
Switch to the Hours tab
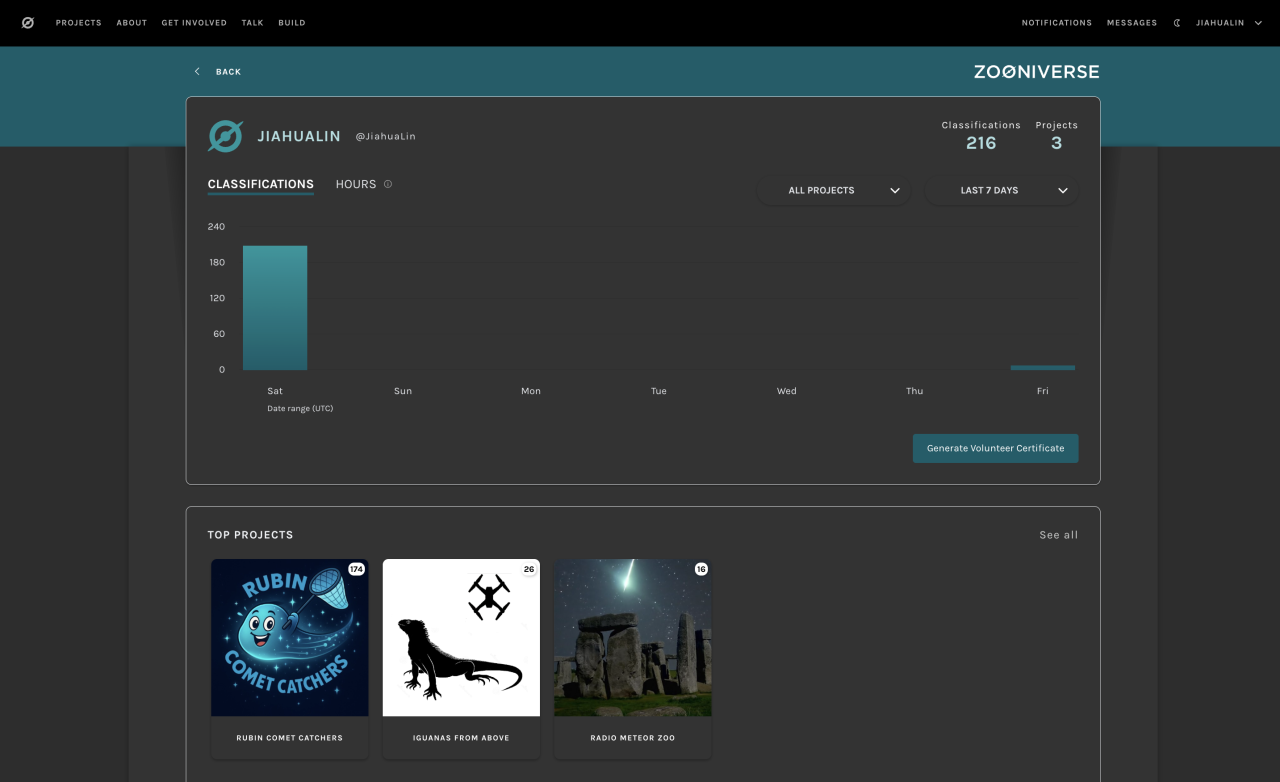tap(356, 185)
